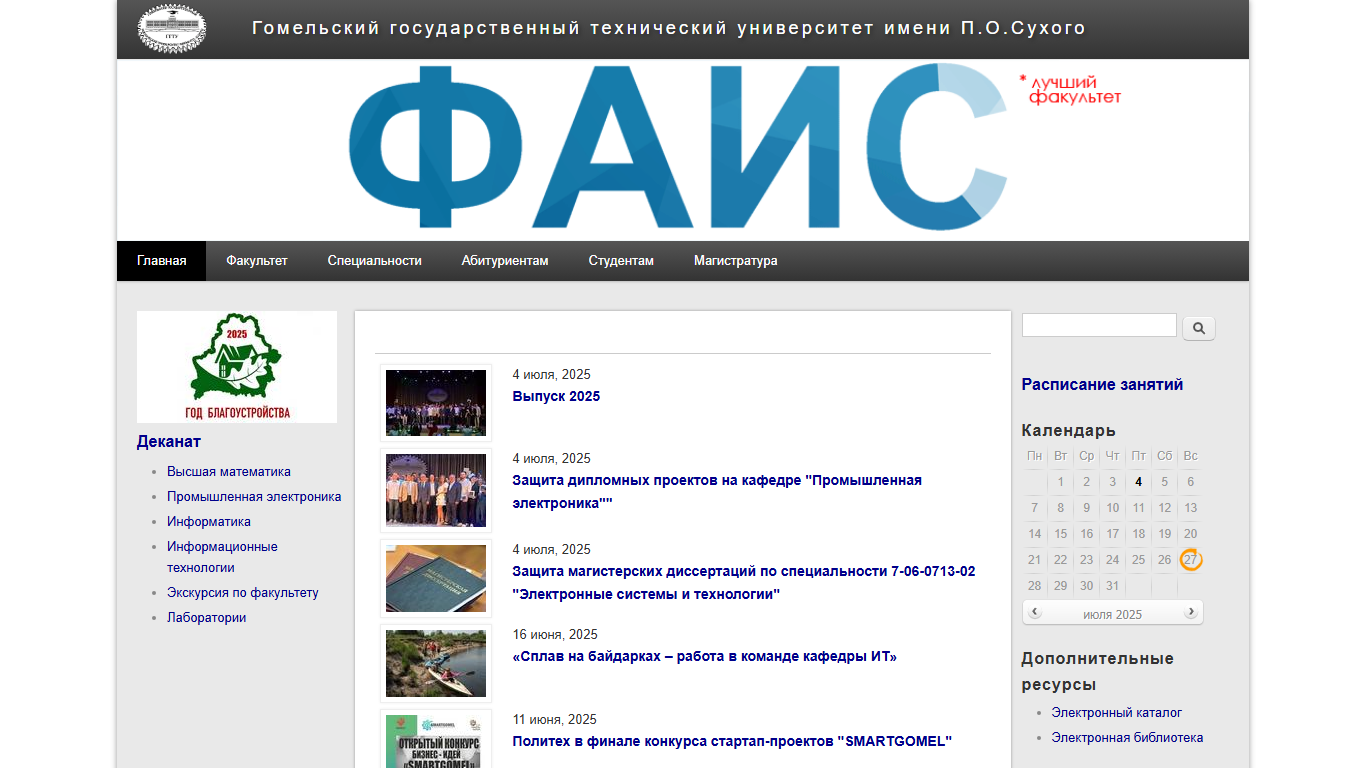This screenshot has height=768, width=1366.
Task: Click the university name header text
Action: click(669, 28)
